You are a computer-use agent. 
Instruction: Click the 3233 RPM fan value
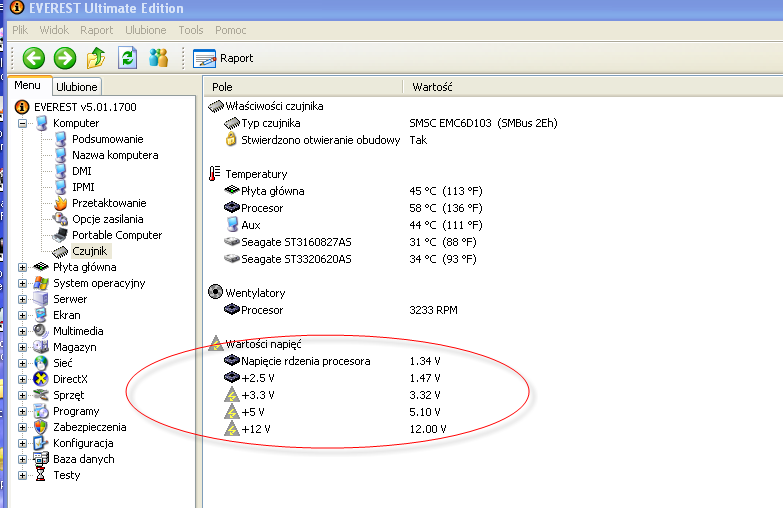433,310
